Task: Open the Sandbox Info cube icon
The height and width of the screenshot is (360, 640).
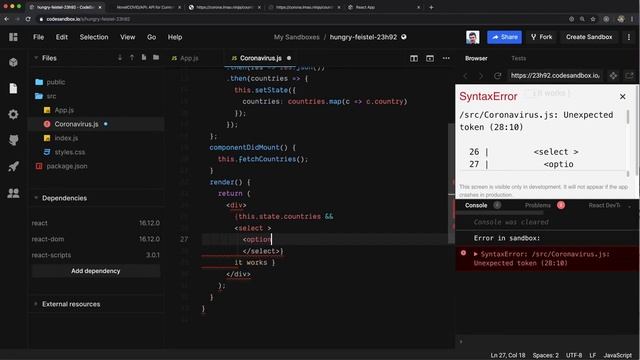Action: 13,62
